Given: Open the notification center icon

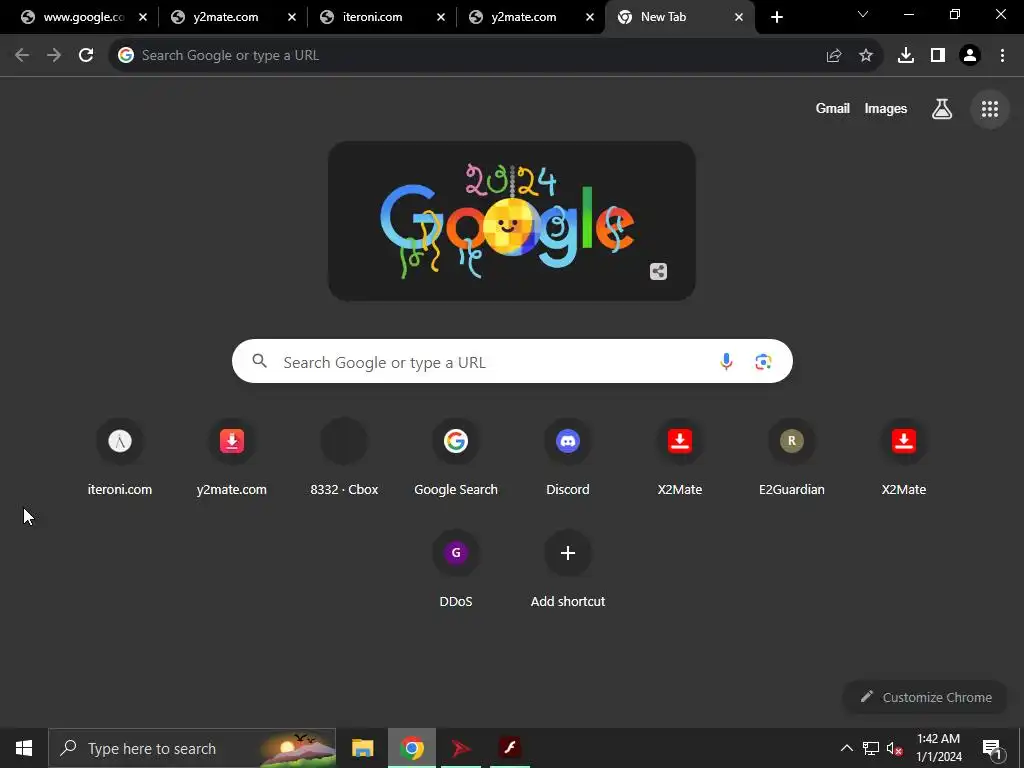Looking at the screenshot, I should coord(992,750).
